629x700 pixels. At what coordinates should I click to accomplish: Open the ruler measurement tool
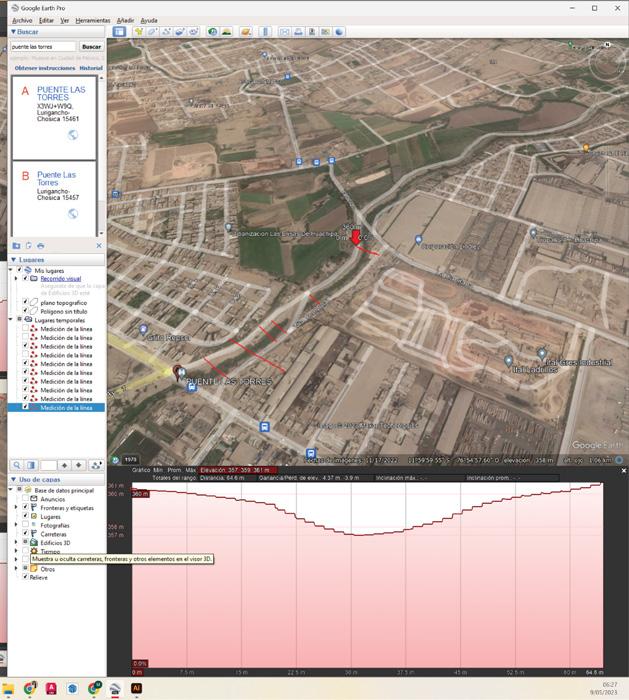click(265, 32)
